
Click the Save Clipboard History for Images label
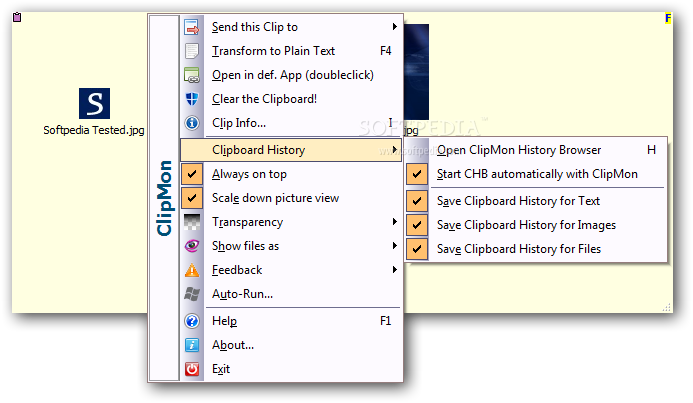[x=526, y=225]
